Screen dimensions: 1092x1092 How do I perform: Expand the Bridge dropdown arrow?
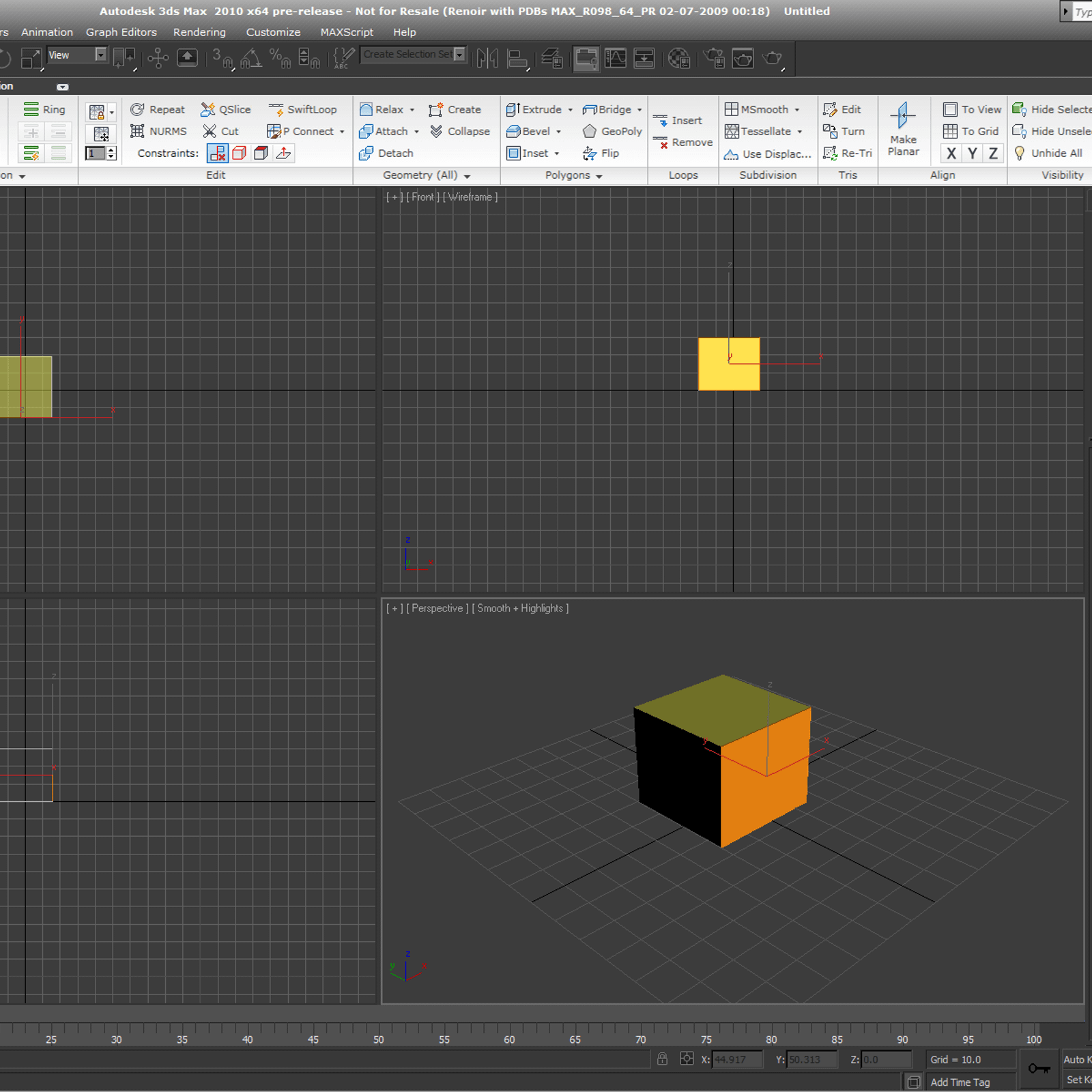coord(640,110)
